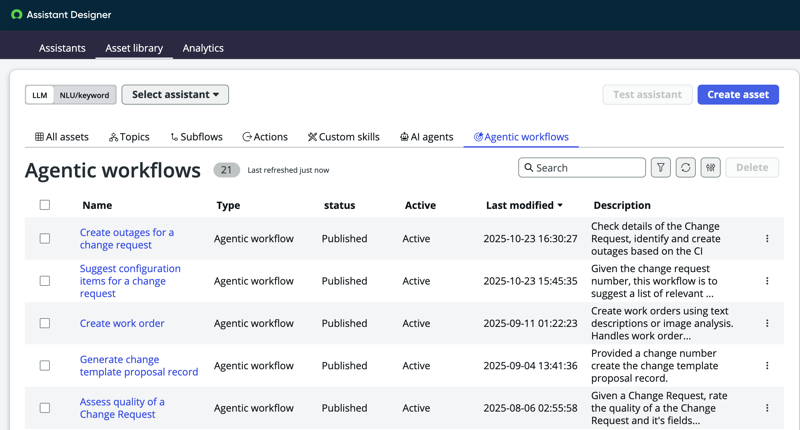Open row menu for Generate change template
The height and width of the screenshot is (430, 800).
[x=767, y=365]
